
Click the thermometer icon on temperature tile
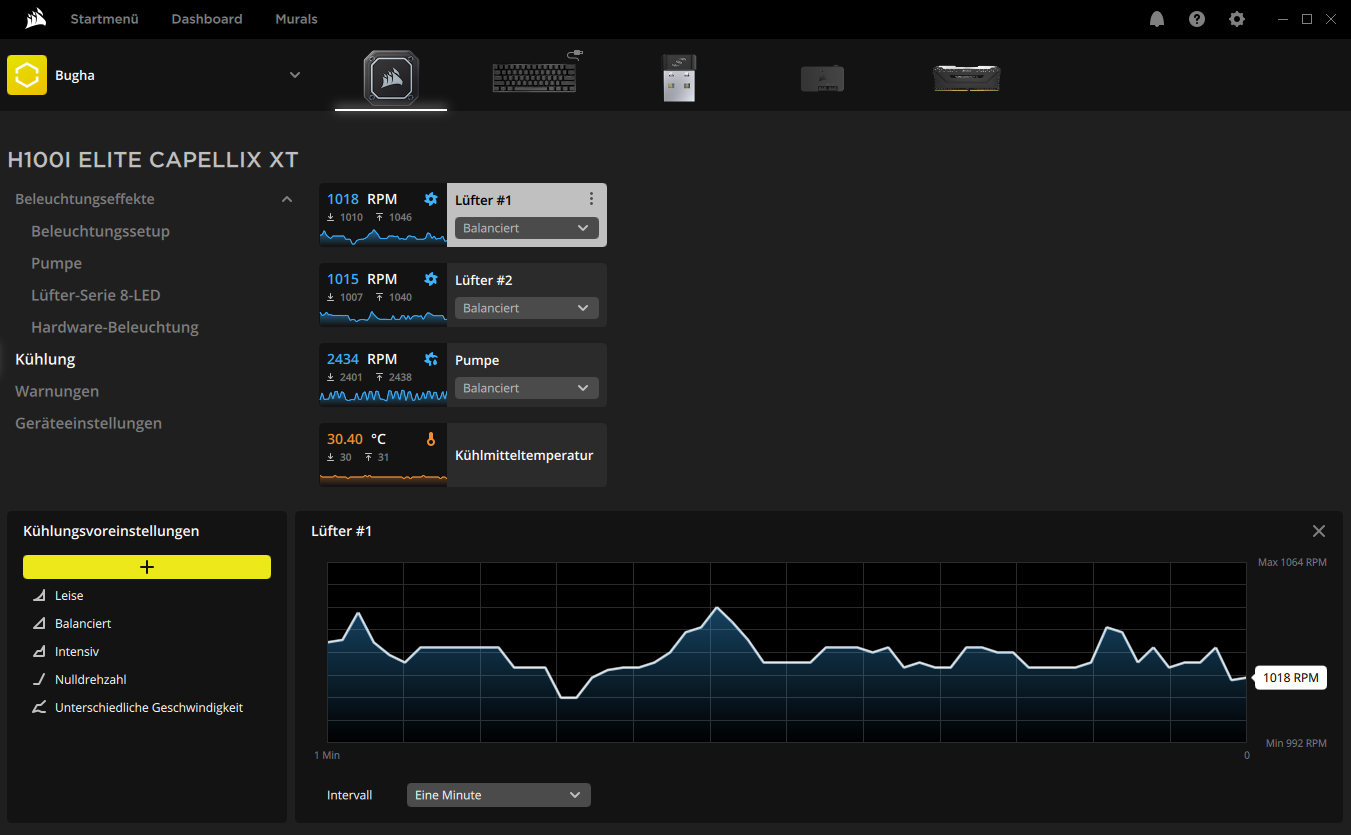pyautogui.click(x=431, y=439)
